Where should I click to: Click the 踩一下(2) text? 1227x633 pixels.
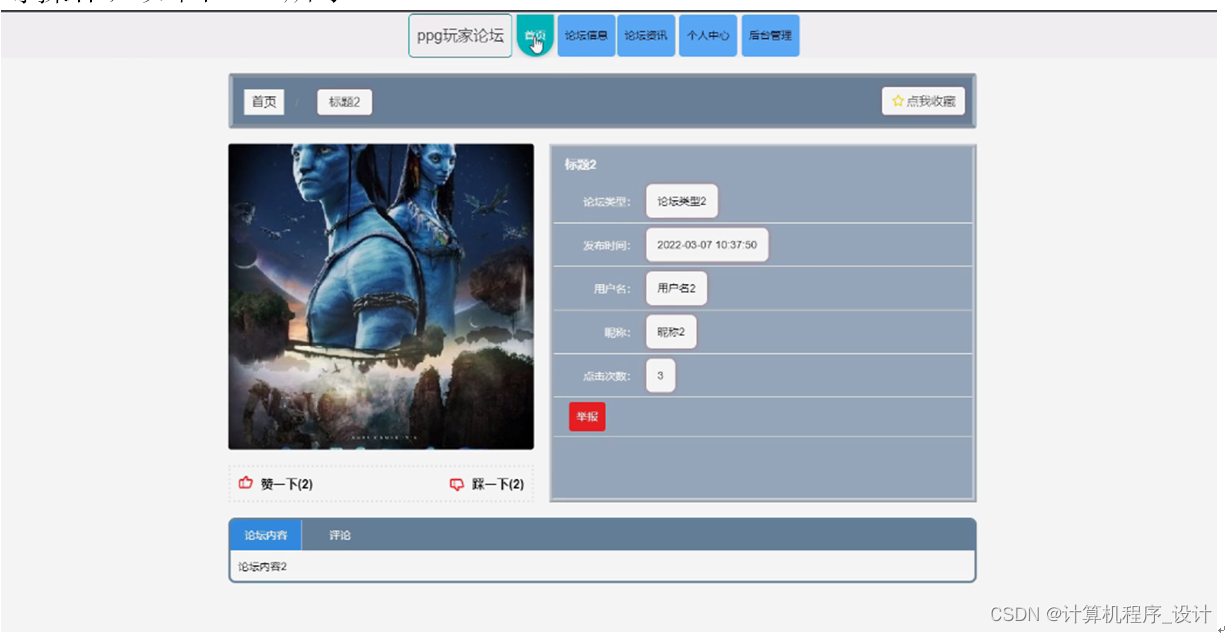(x=498, y=485)
